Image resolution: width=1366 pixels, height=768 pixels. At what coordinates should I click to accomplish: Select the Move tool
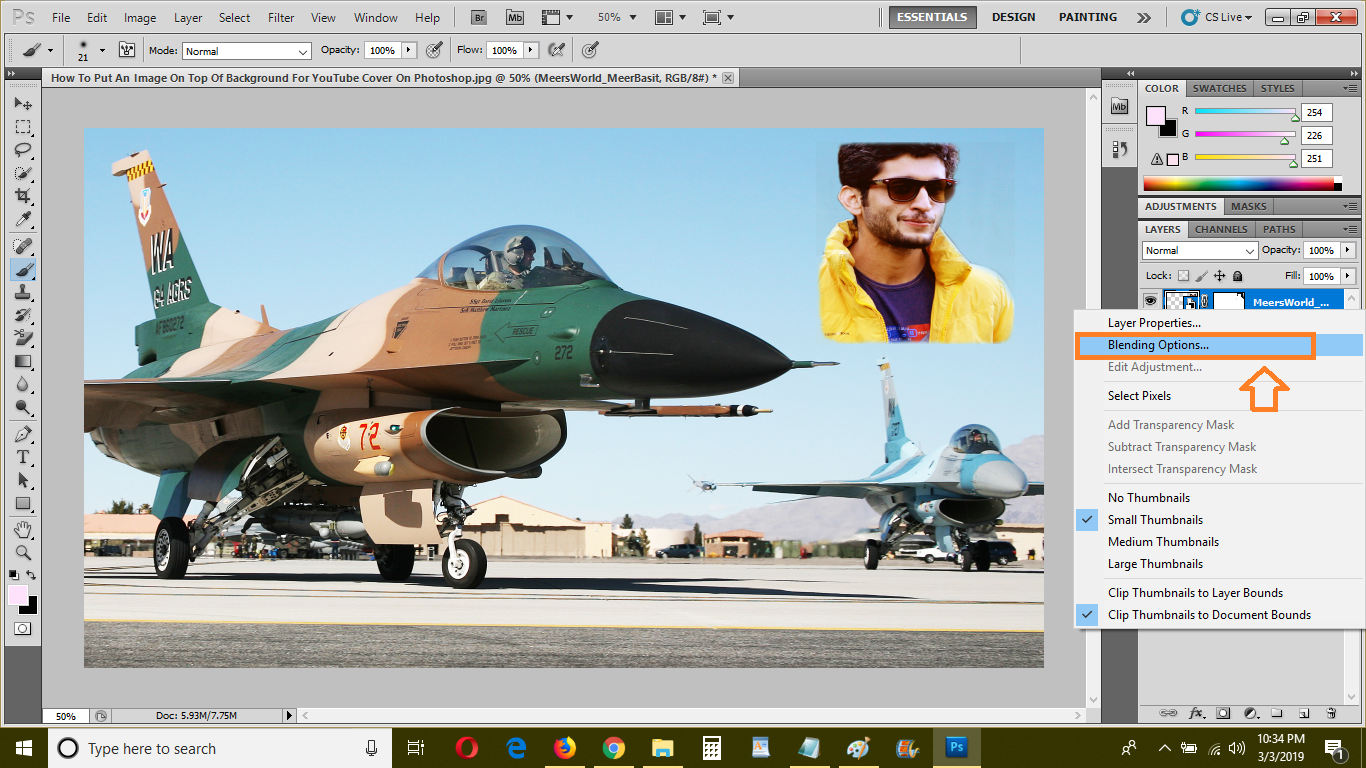tap(23, 104)
